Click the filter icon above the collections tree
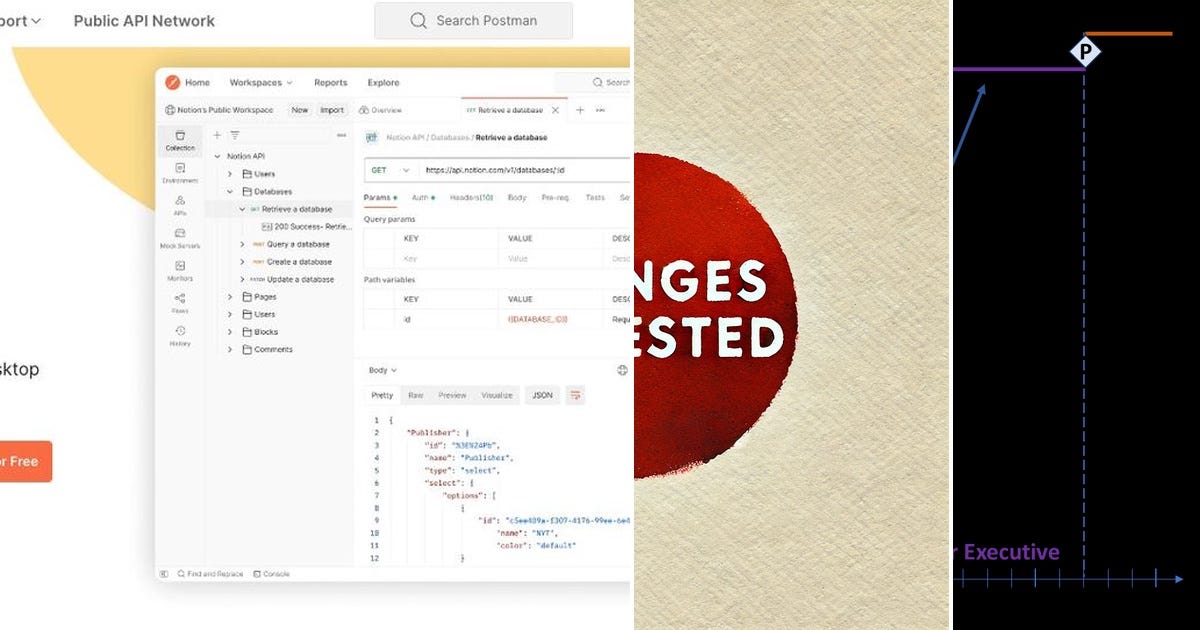This screenshot has height=630, width=1200. (x=234, y=134)
